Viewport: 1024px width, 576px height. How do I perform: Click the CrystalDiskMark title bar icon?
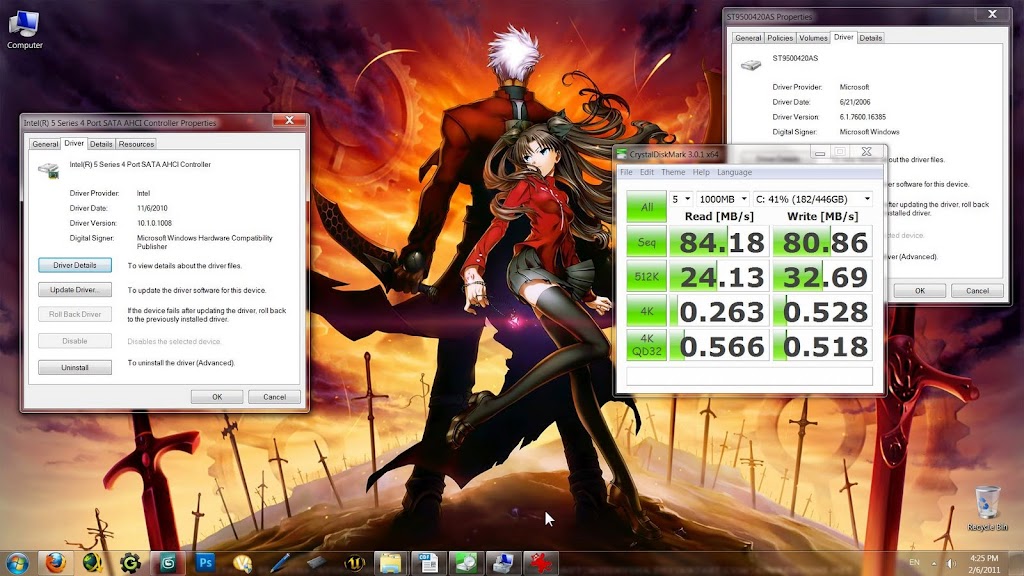[x=622, y=154]
